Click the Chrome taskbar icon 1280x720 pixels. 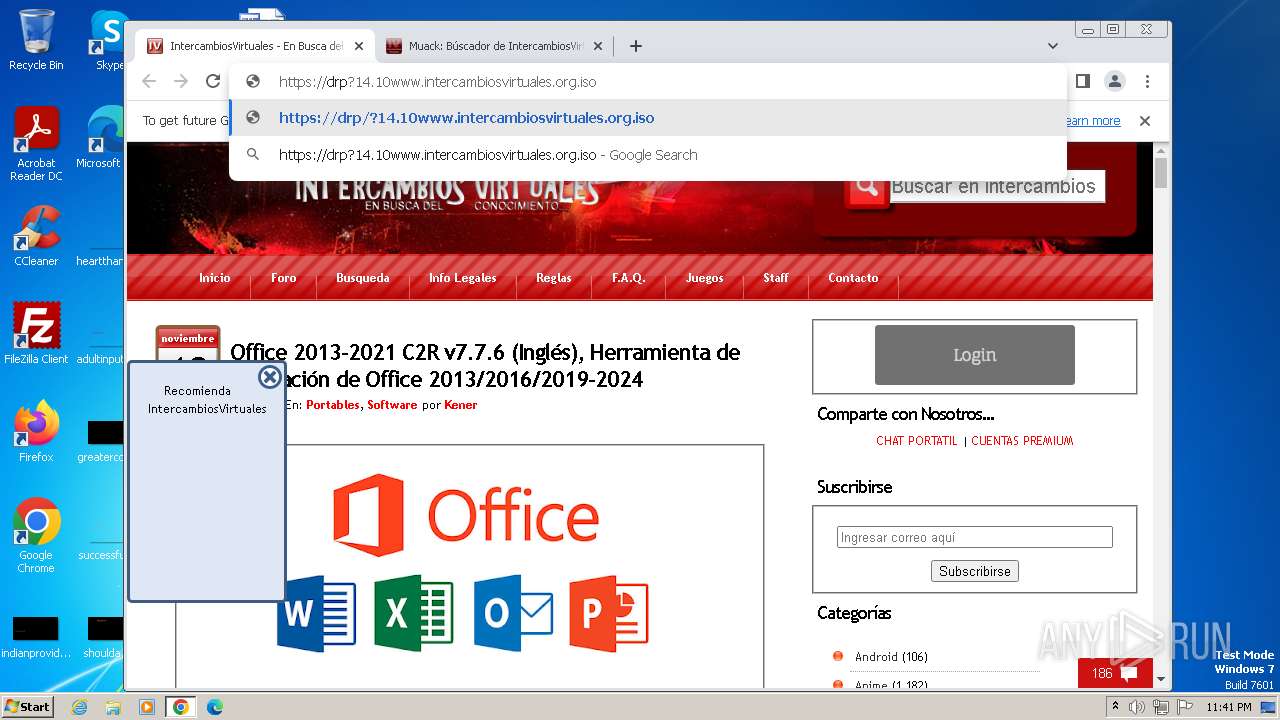(x=181, y=707)
